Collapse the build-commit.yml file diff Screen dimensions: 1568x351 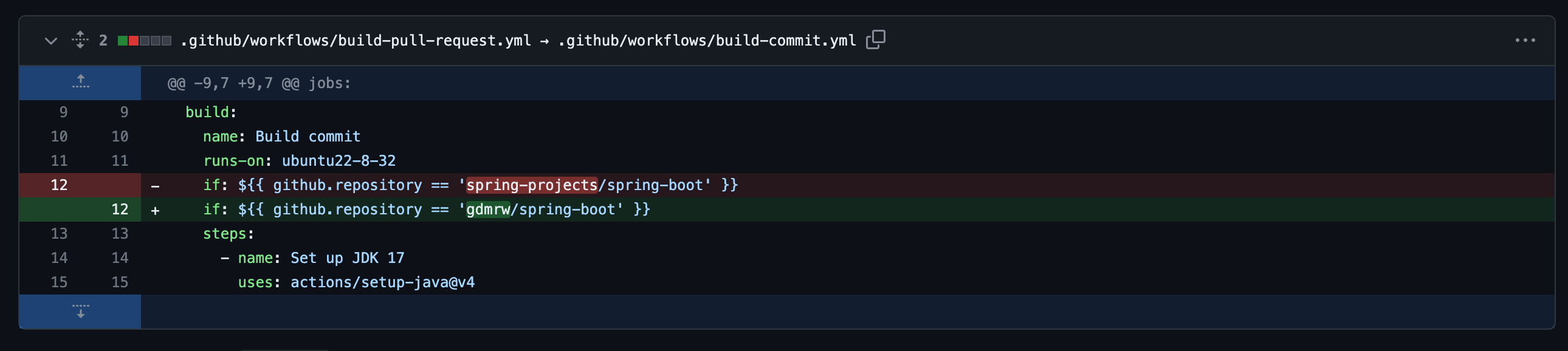pyautogui.click(x=51, y=41)
